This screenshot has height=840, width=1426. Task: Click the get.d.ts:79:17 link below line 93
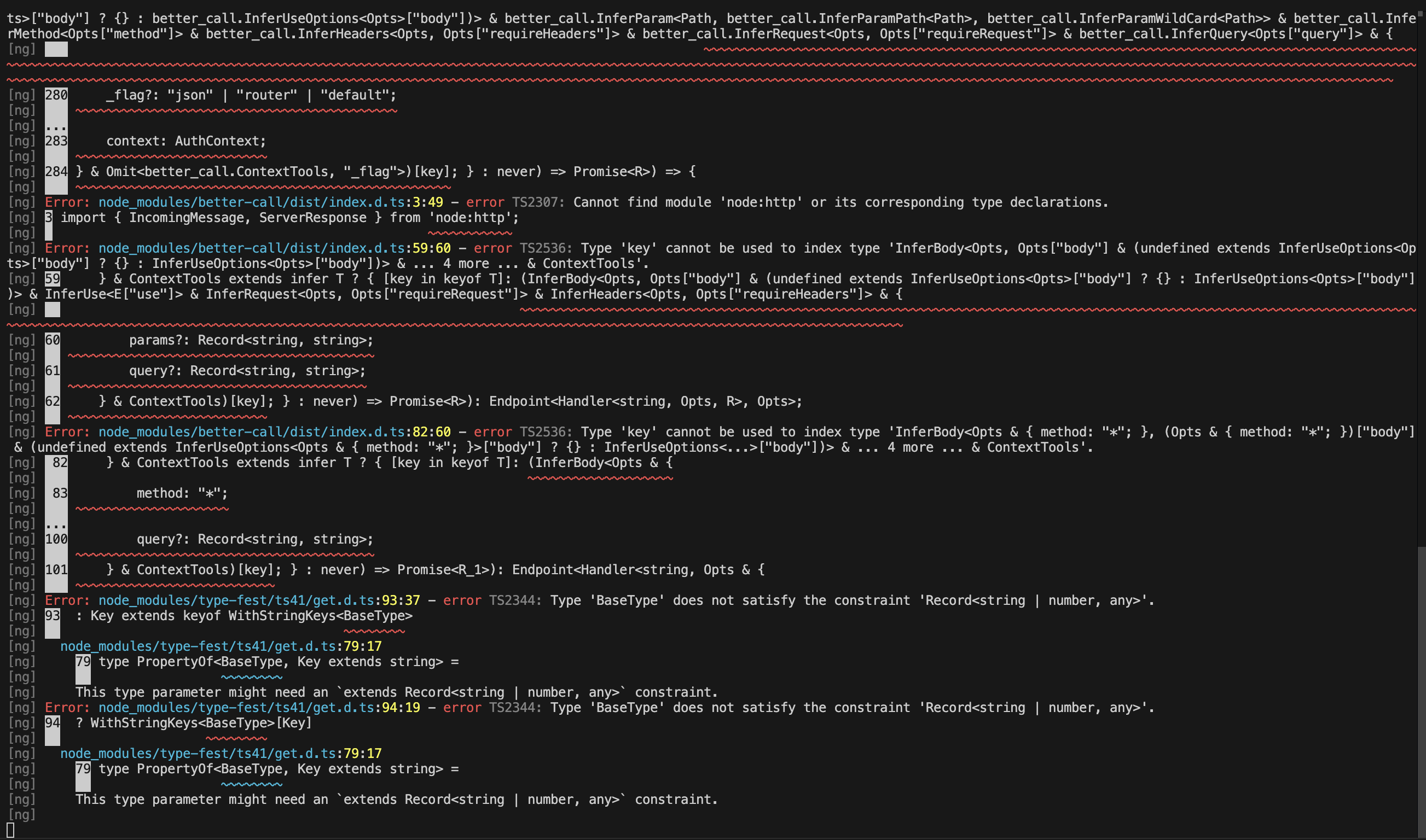point(221,646)
